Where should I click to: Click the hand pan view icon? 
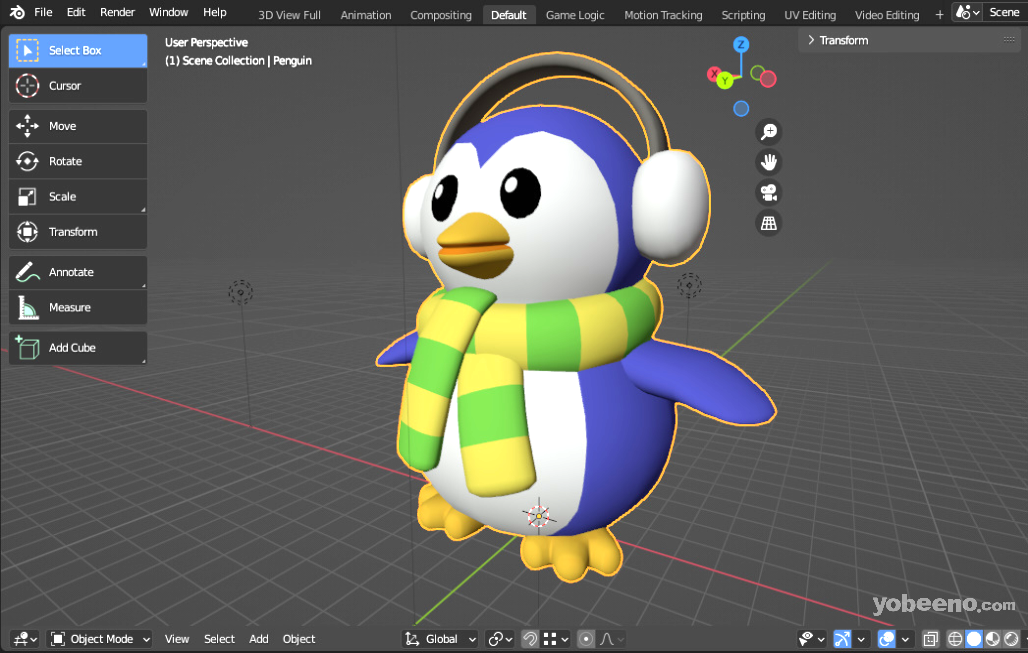pos(768,162)
